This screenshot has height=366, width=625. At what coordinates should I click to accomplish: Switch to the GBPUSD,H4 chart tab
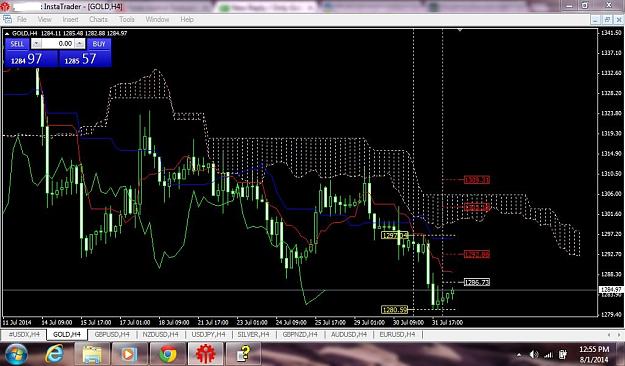coord(112,334)
